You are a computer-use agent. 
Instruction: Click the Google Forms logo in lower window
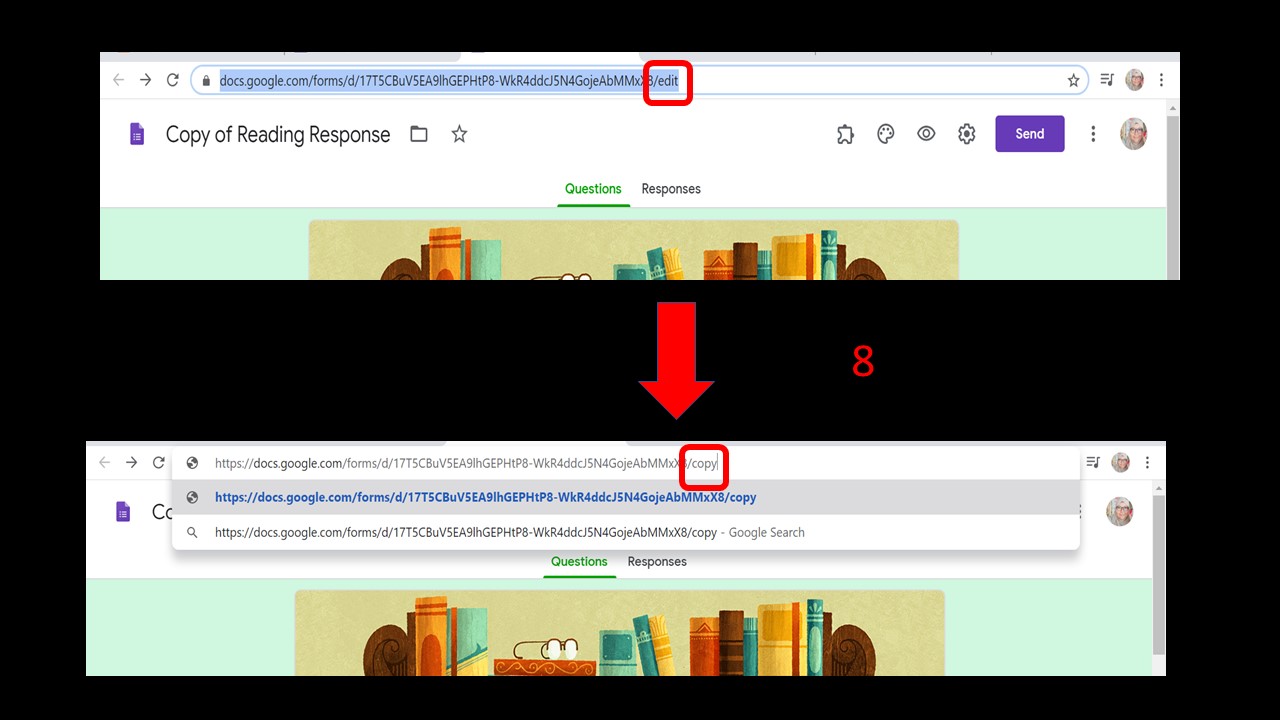[x=124, y=512]
